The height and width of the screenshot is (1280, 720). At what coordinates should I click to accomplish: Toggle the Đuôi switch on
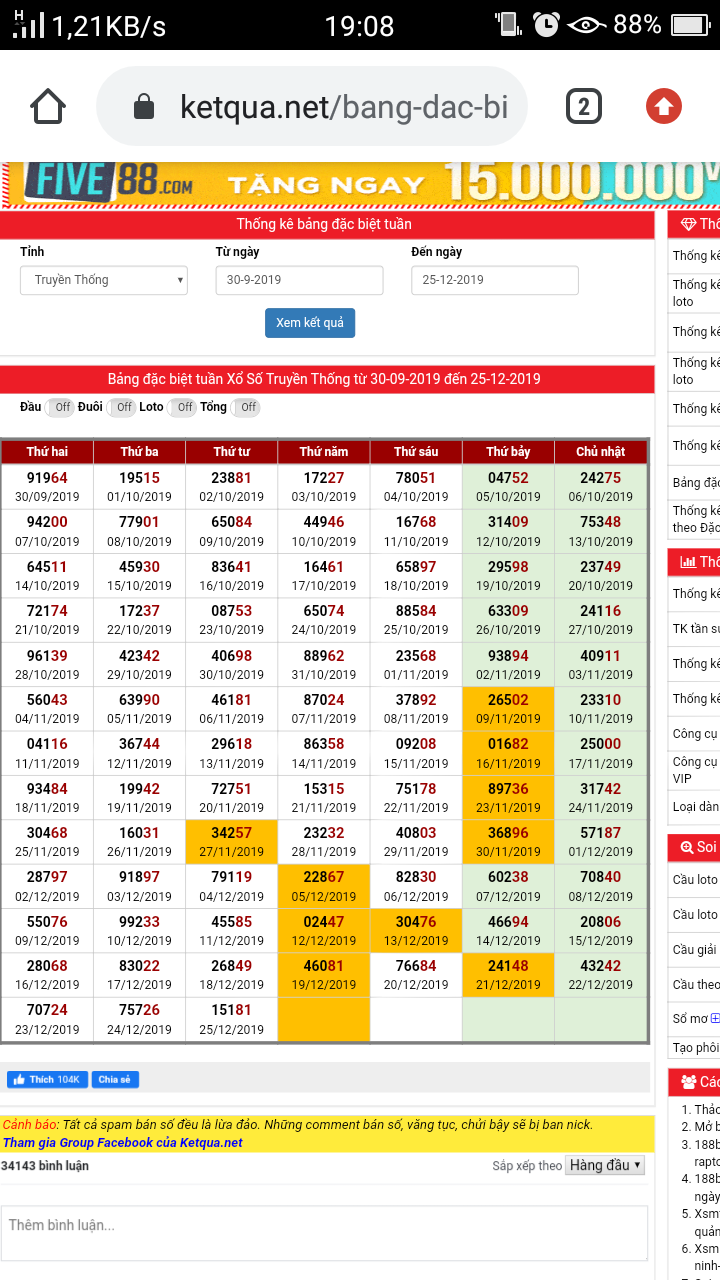pyautogui.click(x=122, y=407)
